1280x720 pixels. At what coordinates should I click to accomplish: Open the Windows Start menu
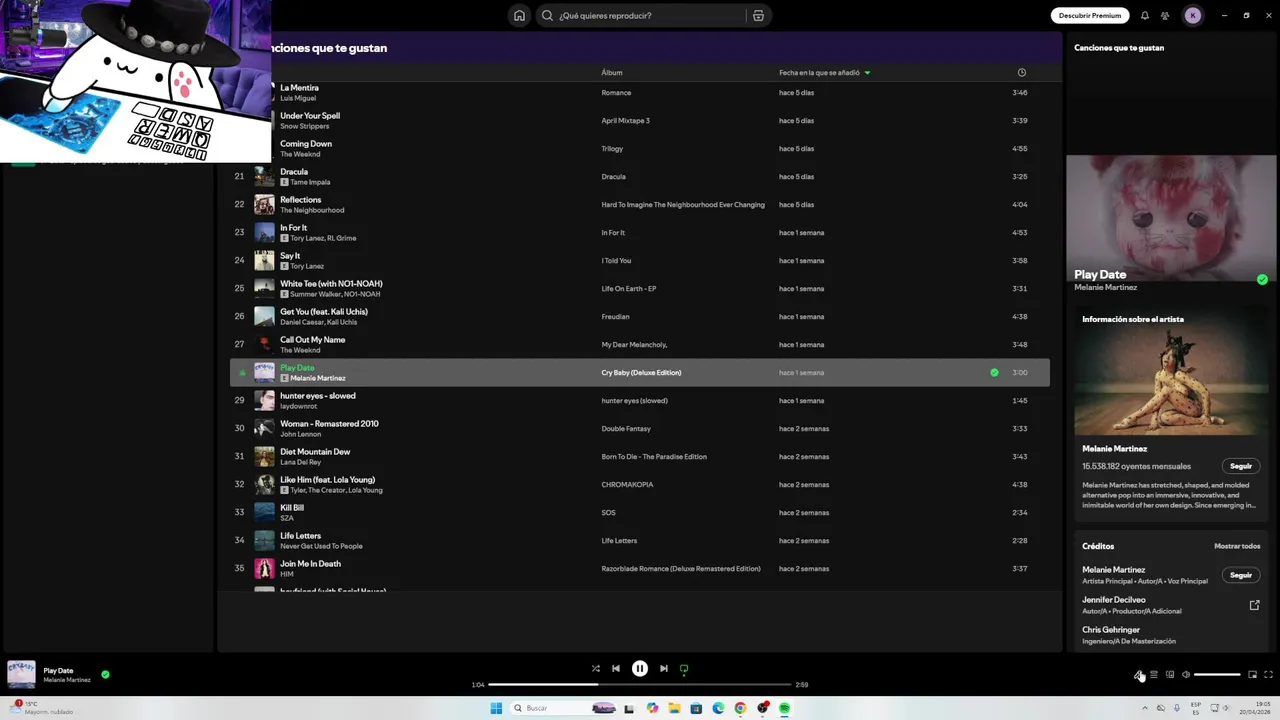496,708
